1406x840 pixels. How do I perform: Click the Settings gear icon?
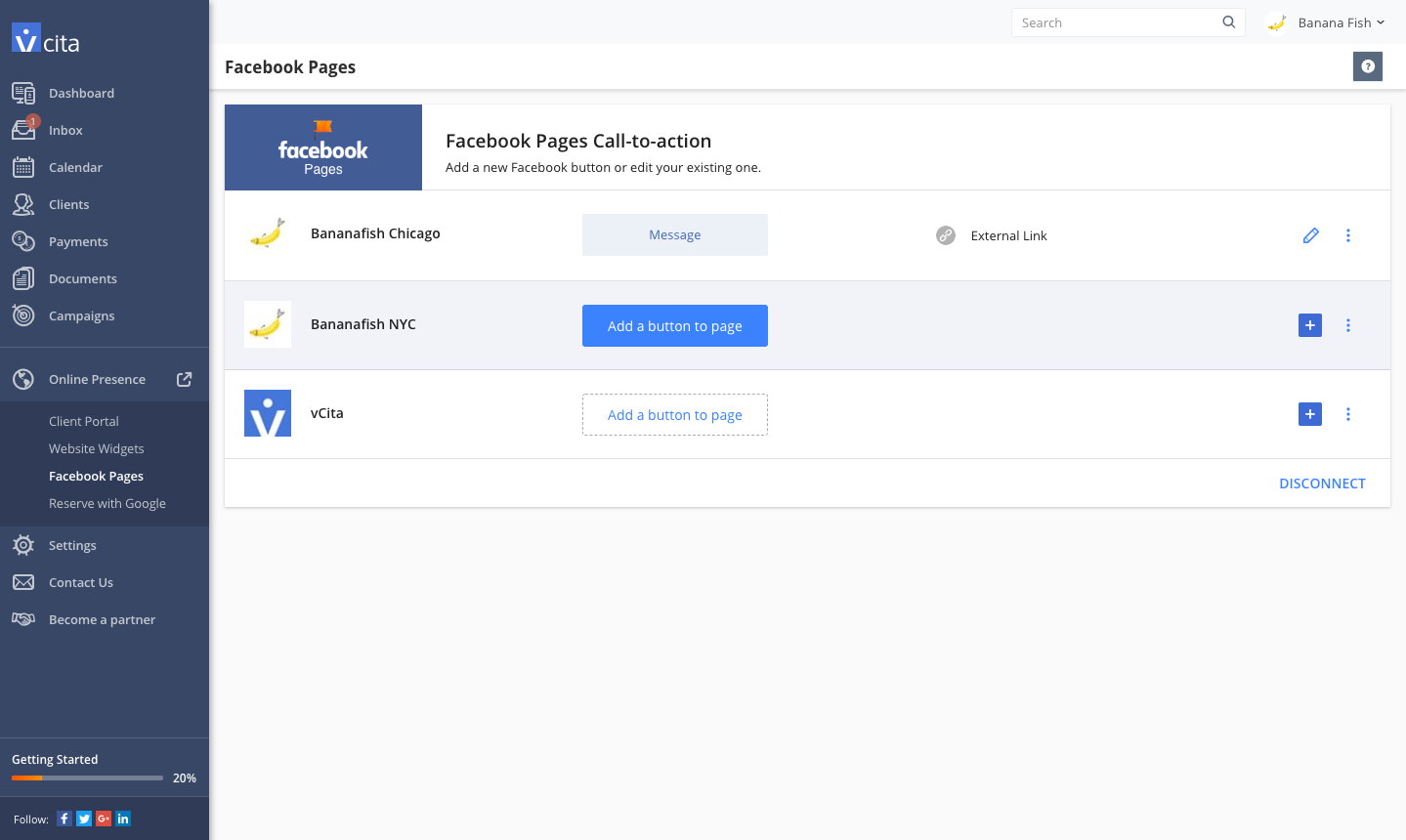point(23,545)
